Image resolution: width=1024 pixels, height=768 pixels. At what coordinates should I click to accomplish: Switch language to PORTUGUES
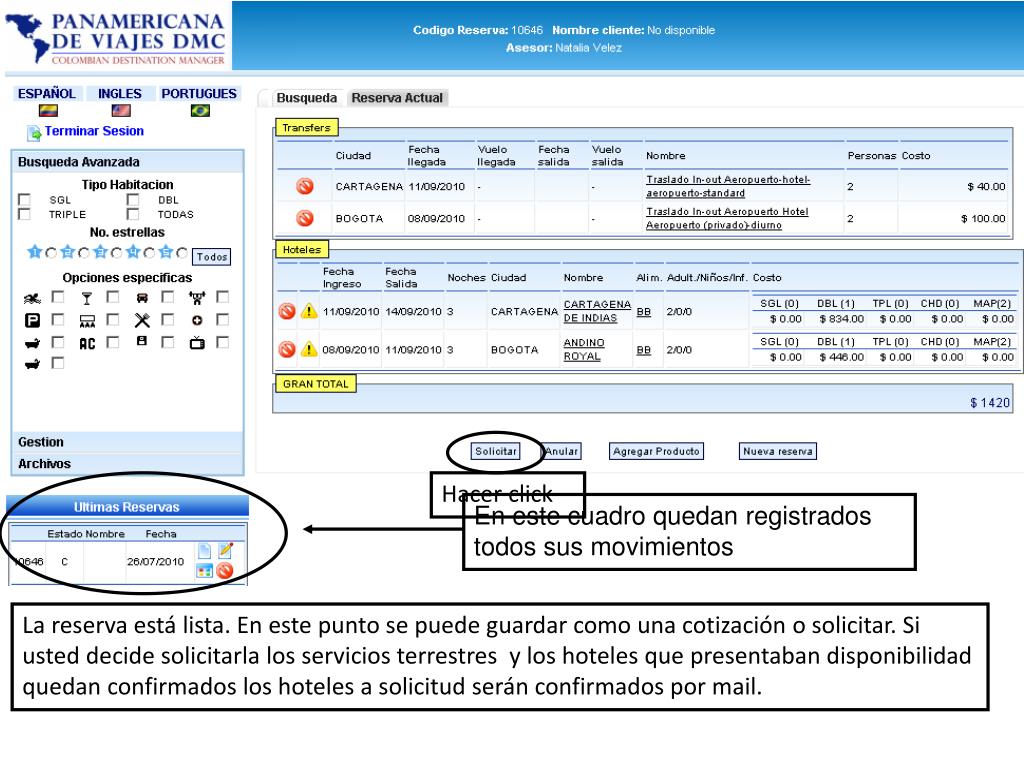coord(199,94)
